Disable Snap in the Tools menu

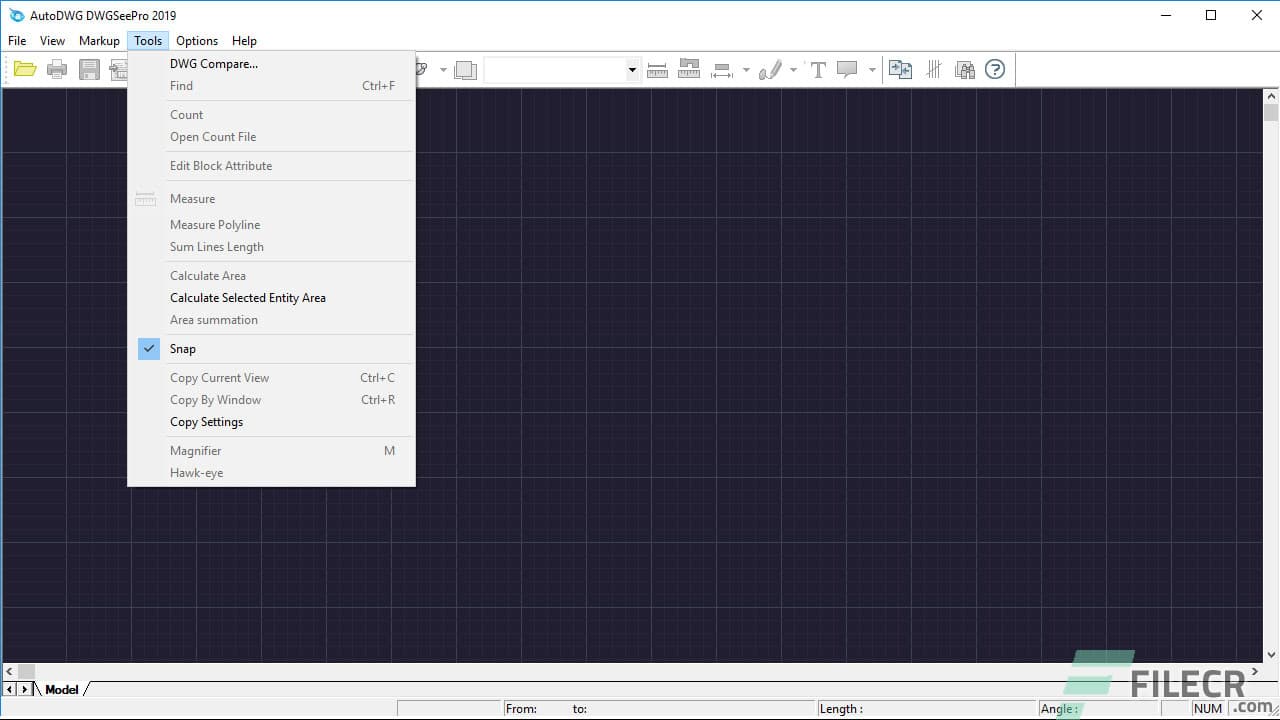[x=183, y=348]
